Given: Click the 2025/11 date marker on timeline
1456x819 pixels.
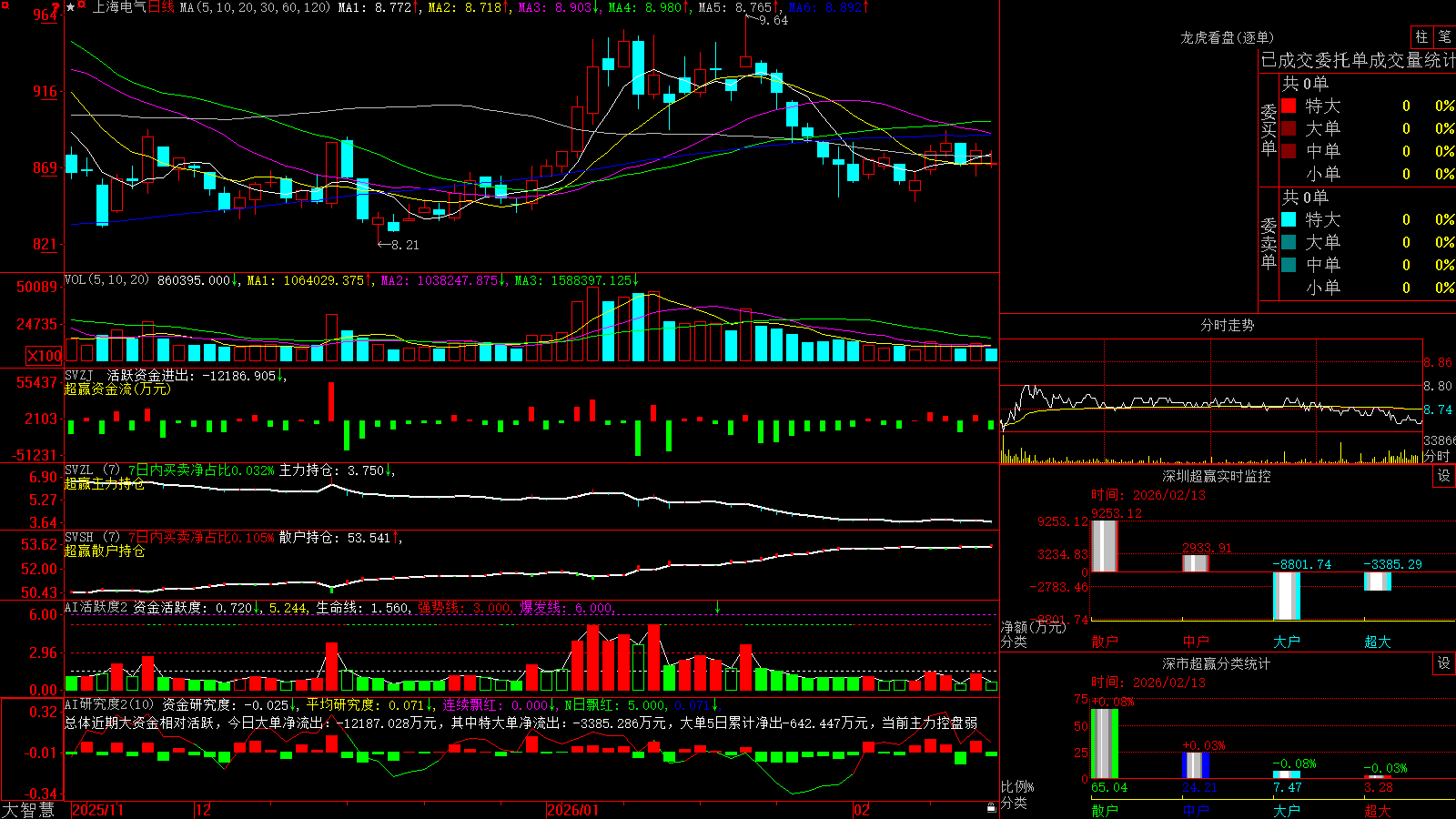Looking at the screenshot, I should coord(97,810).
